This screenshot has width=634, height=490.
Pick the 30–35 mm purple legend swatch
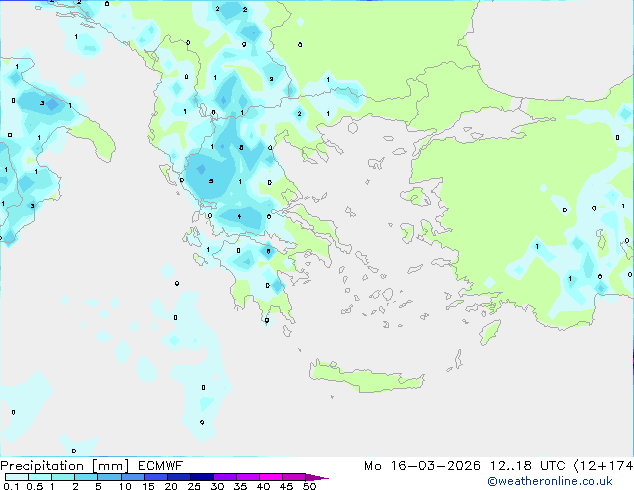pos(224,477)
